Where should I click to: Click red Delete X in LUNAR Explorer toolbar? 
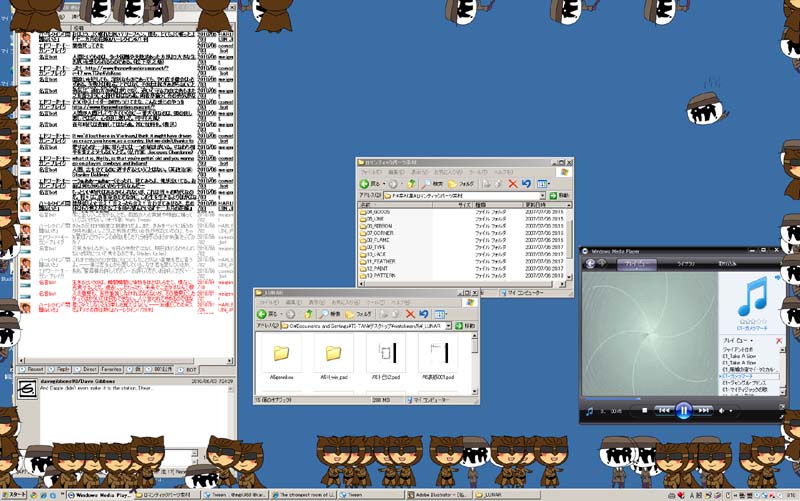(410, 314)
